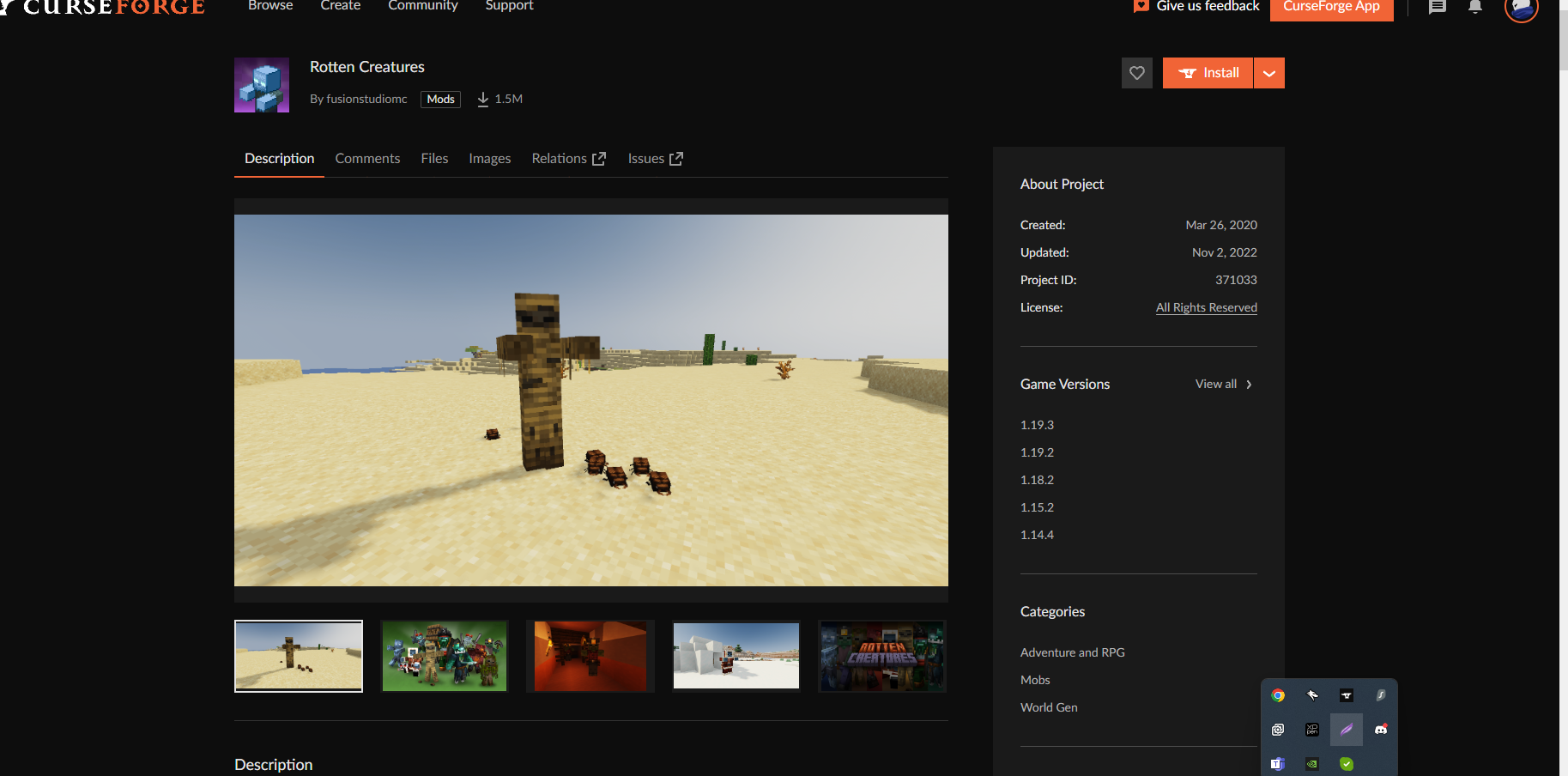This screenshot has width=1568, height=776.
Task: Switch to the Comments tab
Action: (367, 159)
